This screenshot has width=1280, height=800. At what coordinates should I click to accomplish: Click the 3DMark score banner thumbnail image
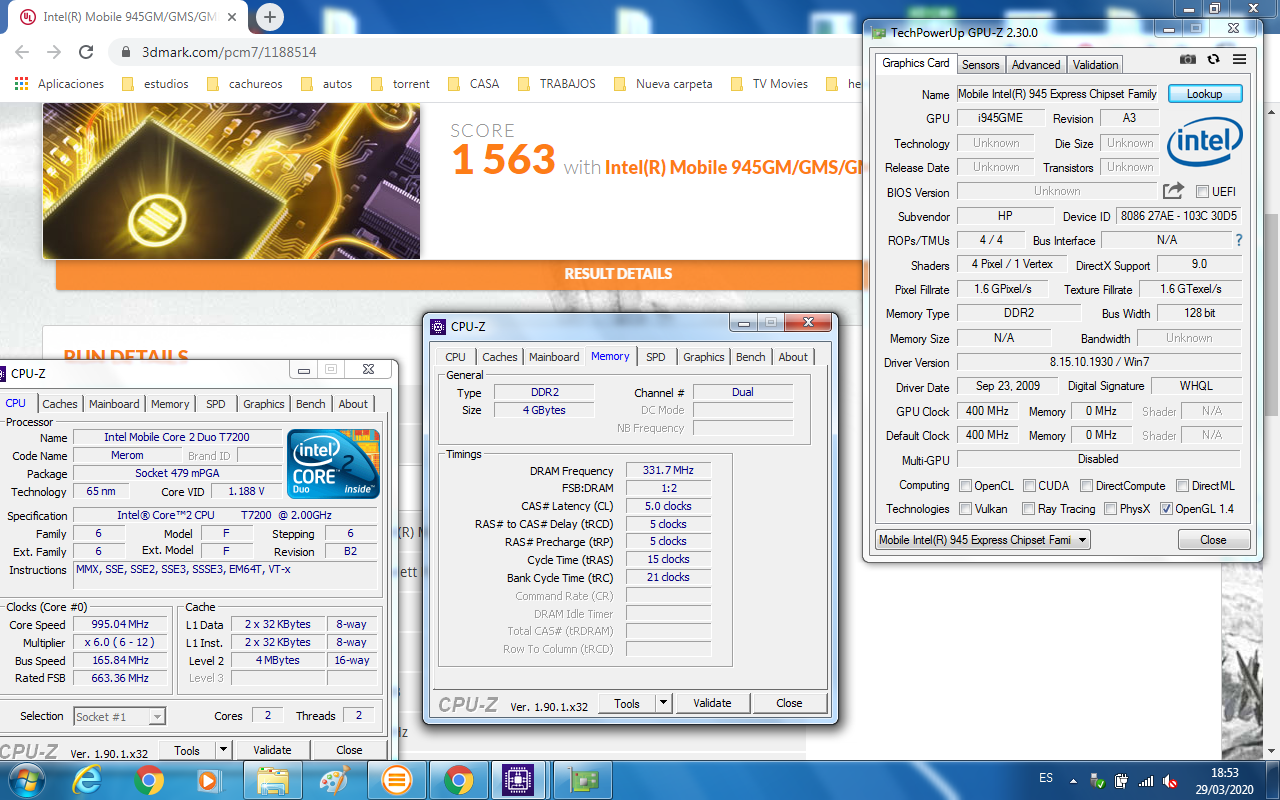click(231, 181)
